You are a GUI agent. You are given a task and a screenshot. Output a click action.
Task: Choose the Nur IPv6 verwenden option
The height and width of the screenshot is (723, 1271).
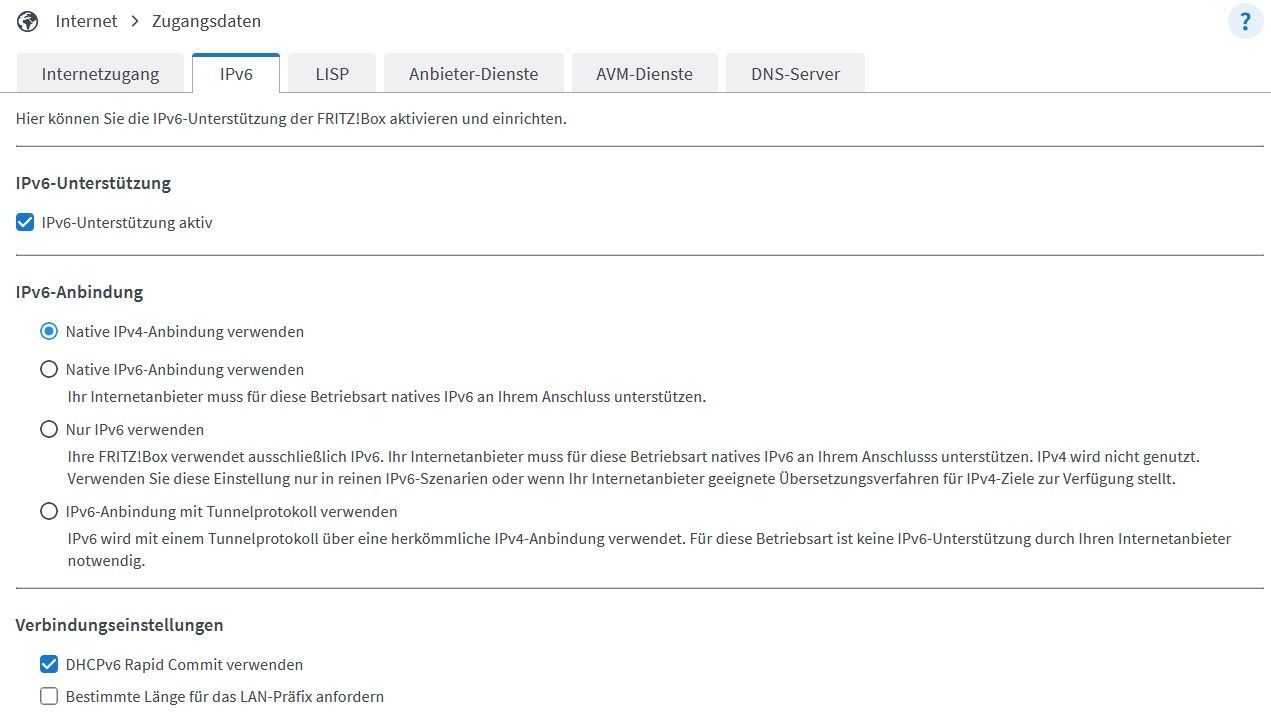coord(49,430)
